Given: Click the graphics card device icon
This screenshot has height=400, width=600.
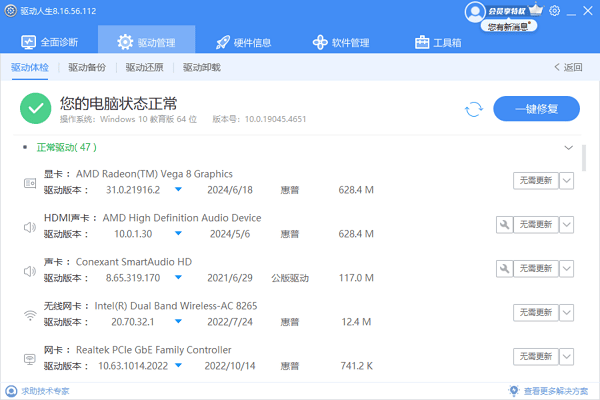Looking at the screenshot, I should [30, 183].
